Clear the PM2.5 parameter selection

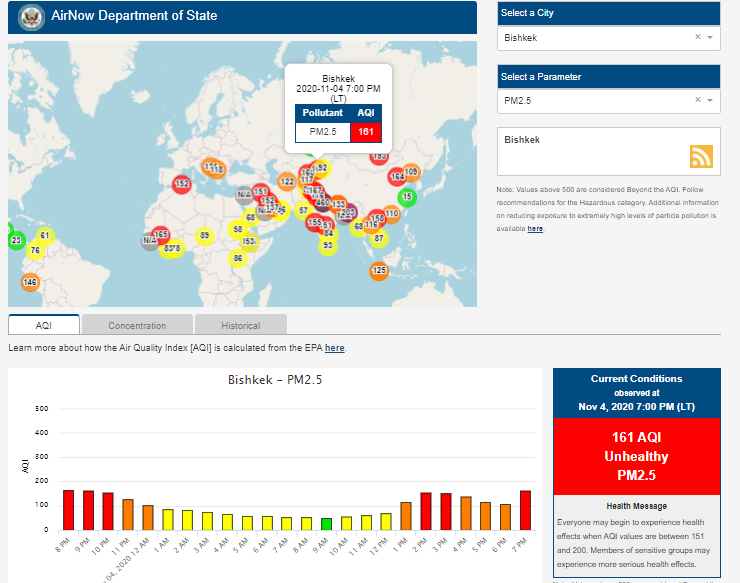pyautogui.click(x=698, y=100)
